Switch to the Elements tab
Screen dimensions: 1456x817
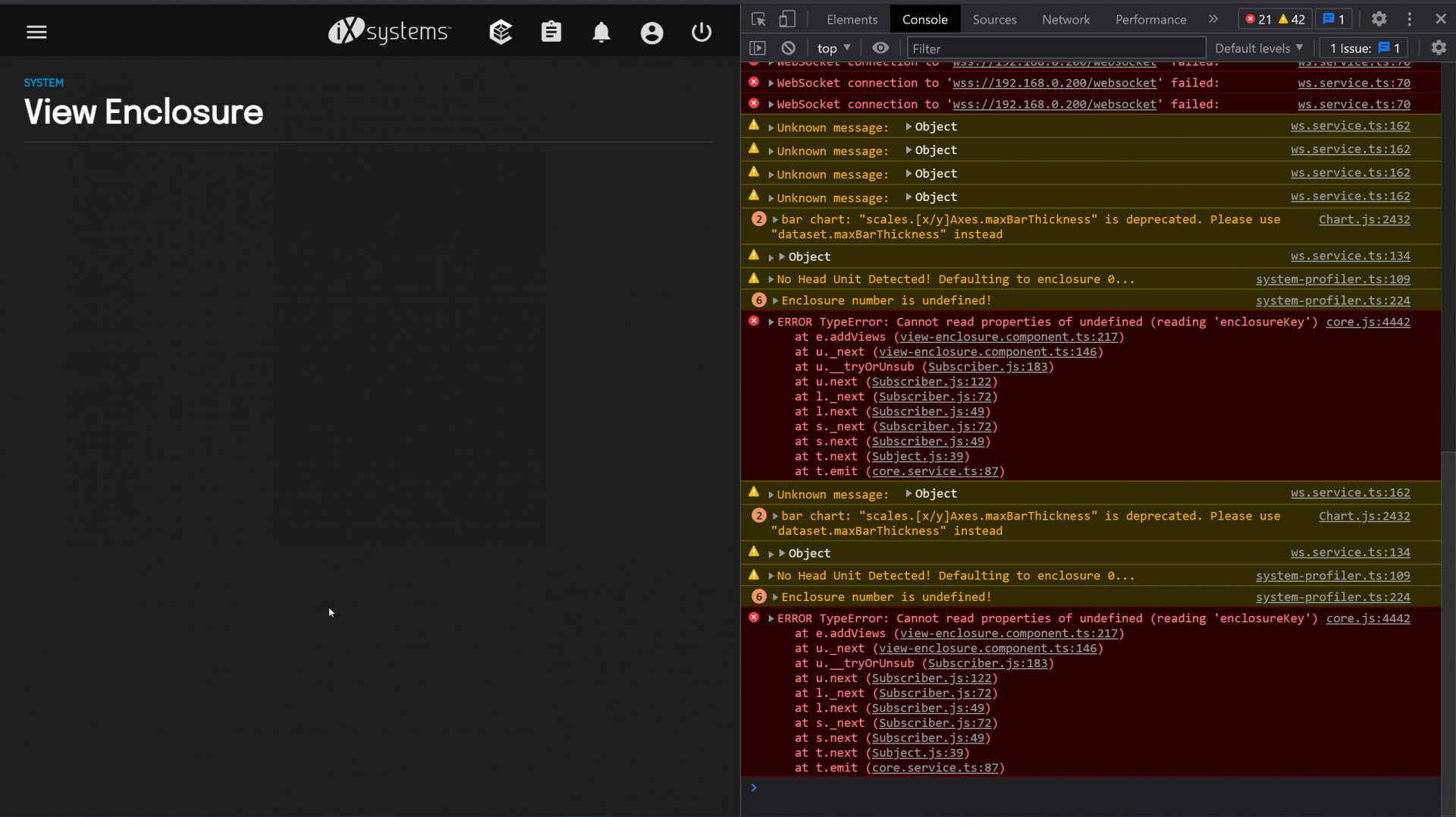pyautogui.click(x=852, y=20)
